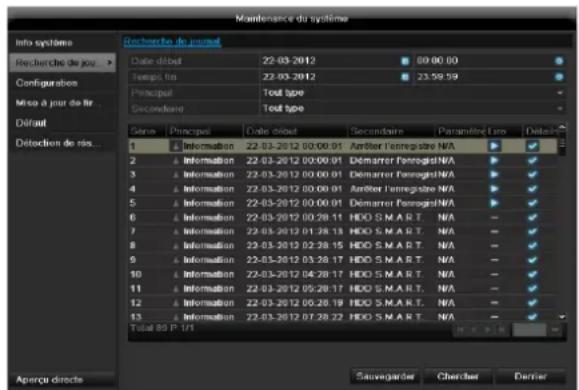Play recording for log row 1

point(494,146)
